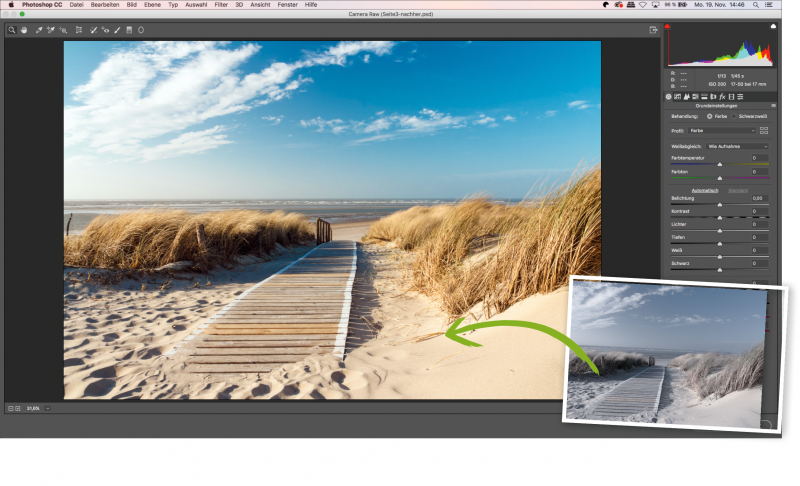Open the Weißabgleich dropdown
This screenshot has height=486, width=800.
point(737,146)
